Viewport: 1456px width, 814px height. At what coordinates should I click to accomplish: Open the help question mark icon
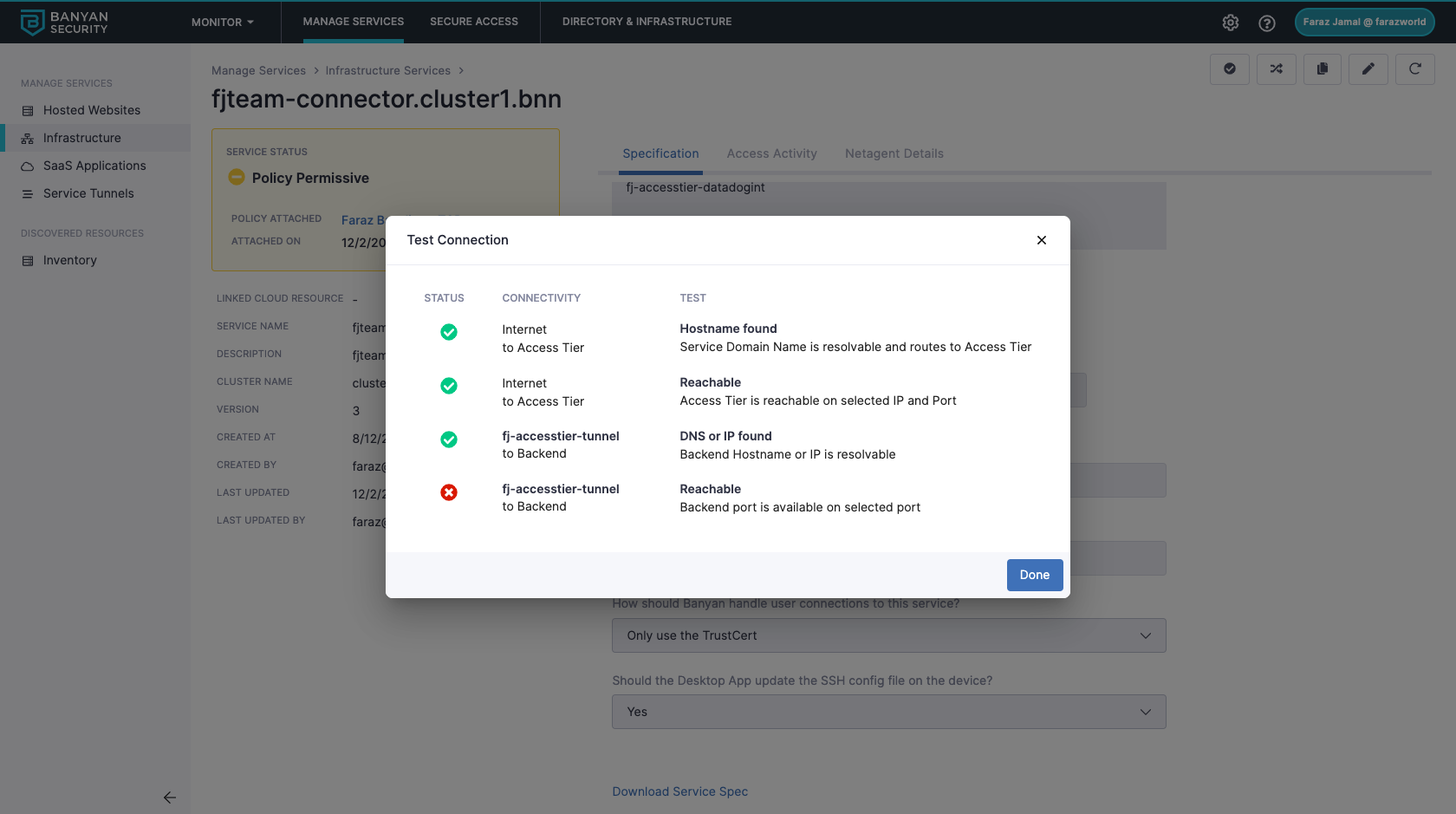(x=1266, y=23)
